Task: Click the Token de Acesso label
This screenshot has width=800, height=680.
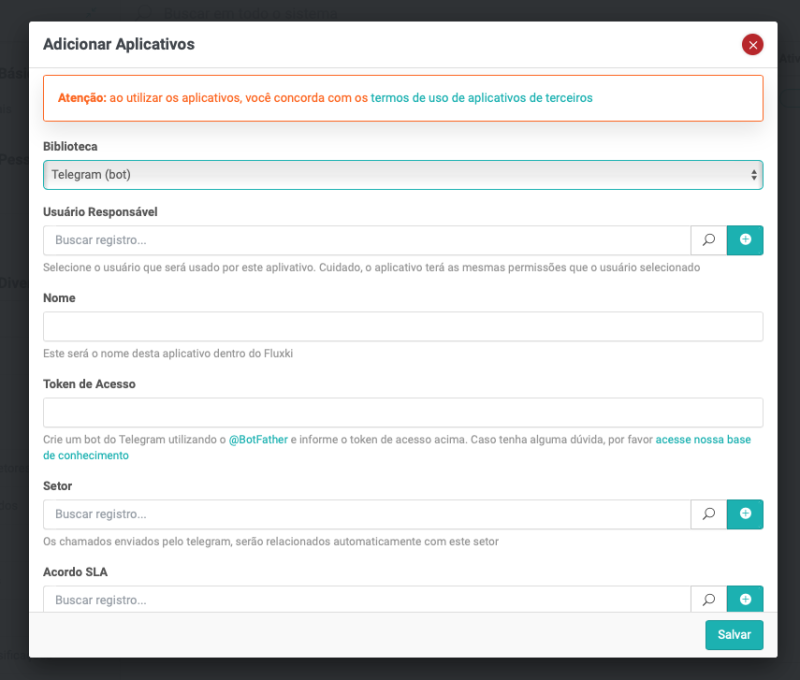Action: pyautogui.click(x=89, y=384)
